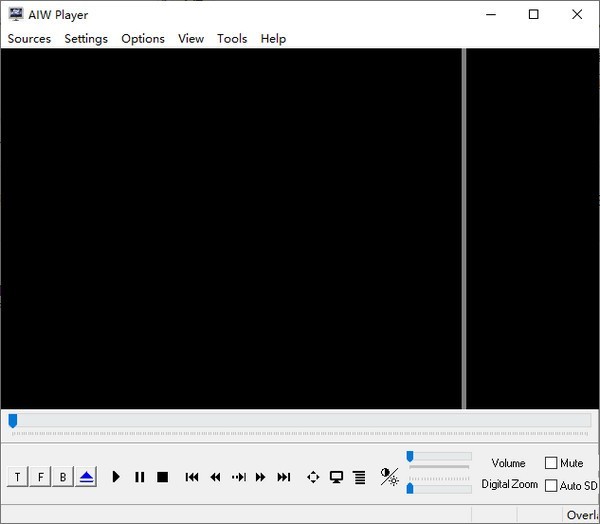
Task: Open the Tools menu
Action: coord(232,39)
